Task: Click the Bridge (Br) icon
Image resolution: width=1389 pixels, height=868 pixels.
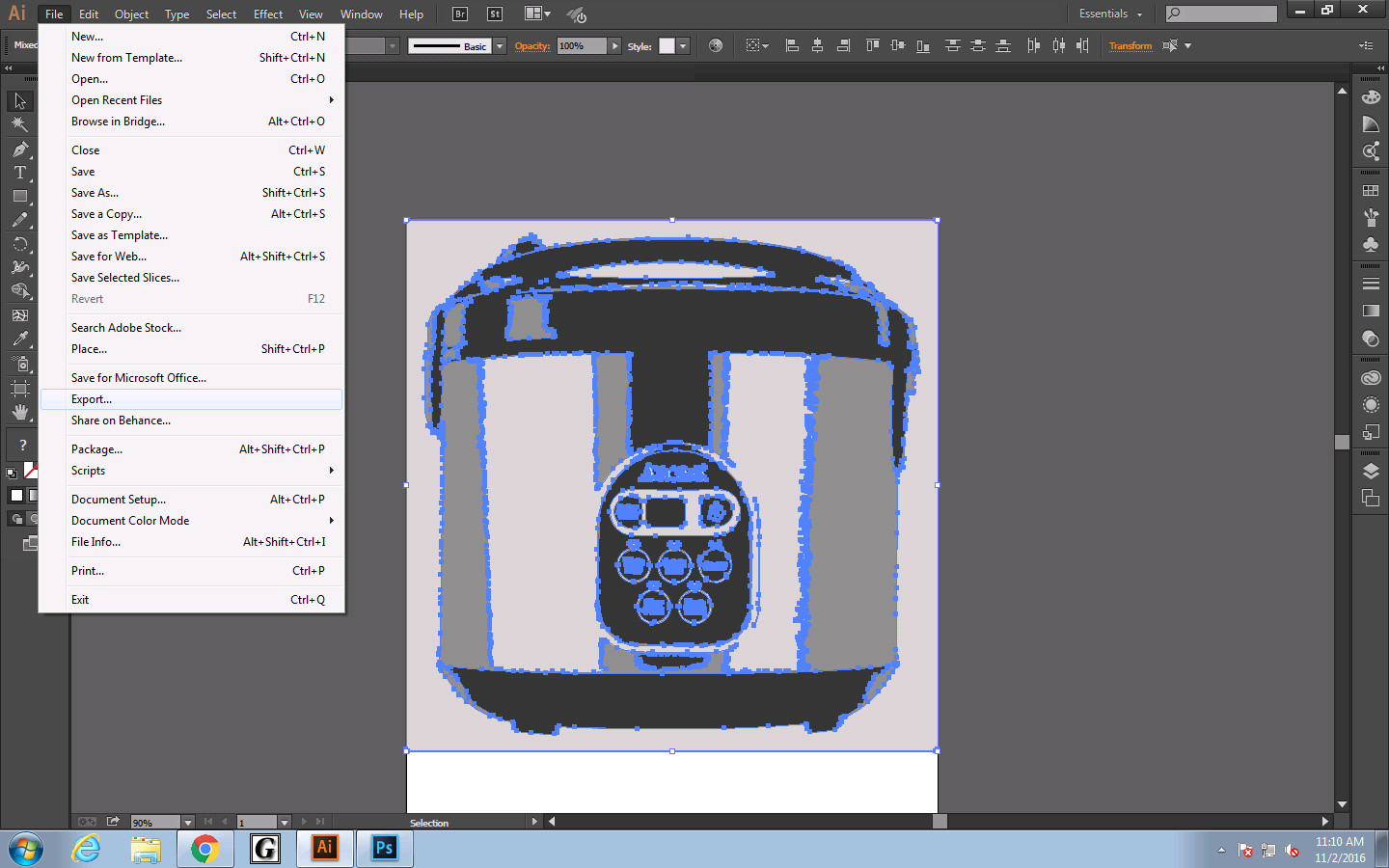Action: pos(460,14)
